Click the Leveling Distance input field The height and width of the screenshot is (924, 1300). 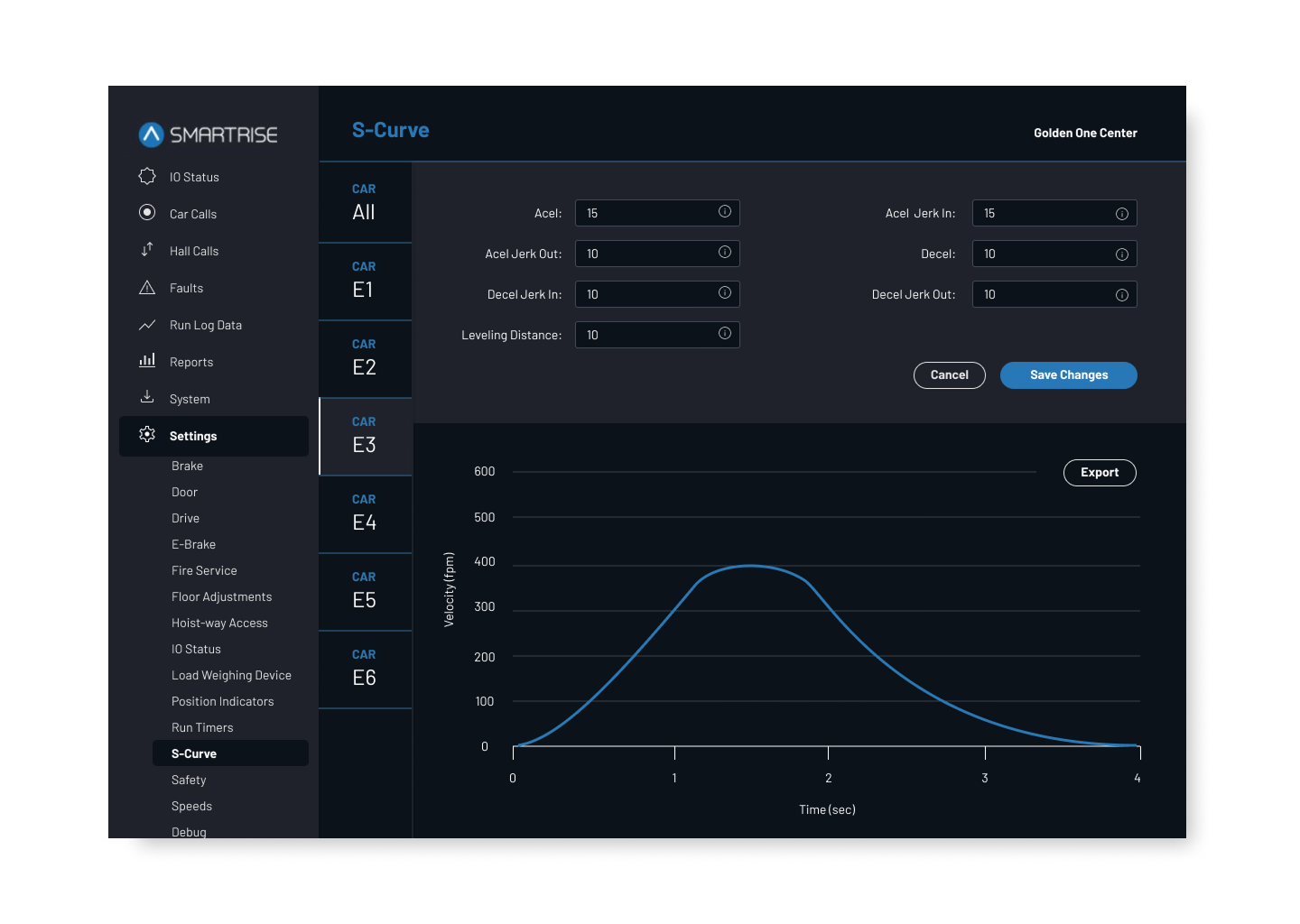(x=645, y=335)
